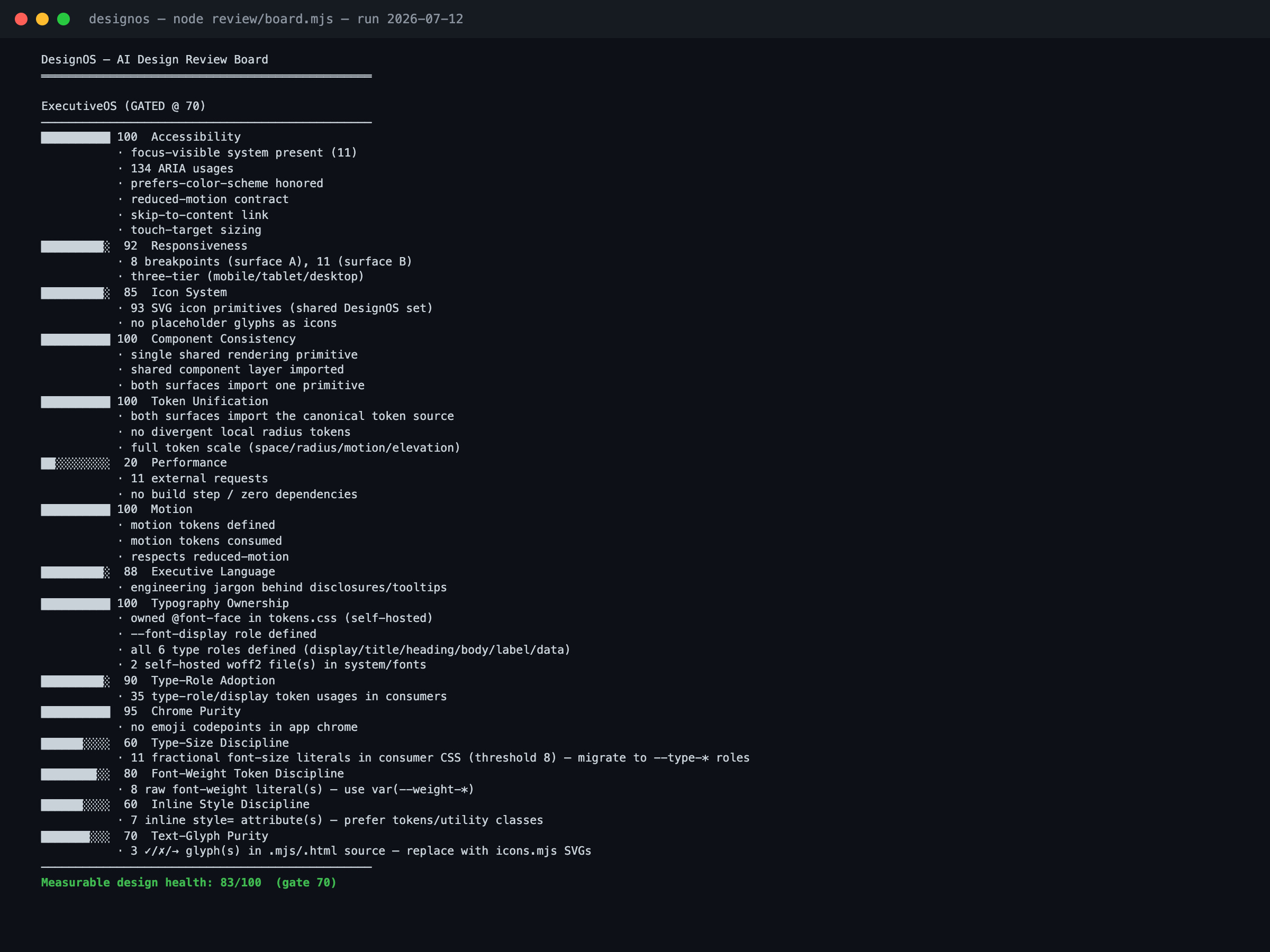Click the '134 ARIA usages' line
Viewport: 1270px width, 952px height.
(182, 169)
